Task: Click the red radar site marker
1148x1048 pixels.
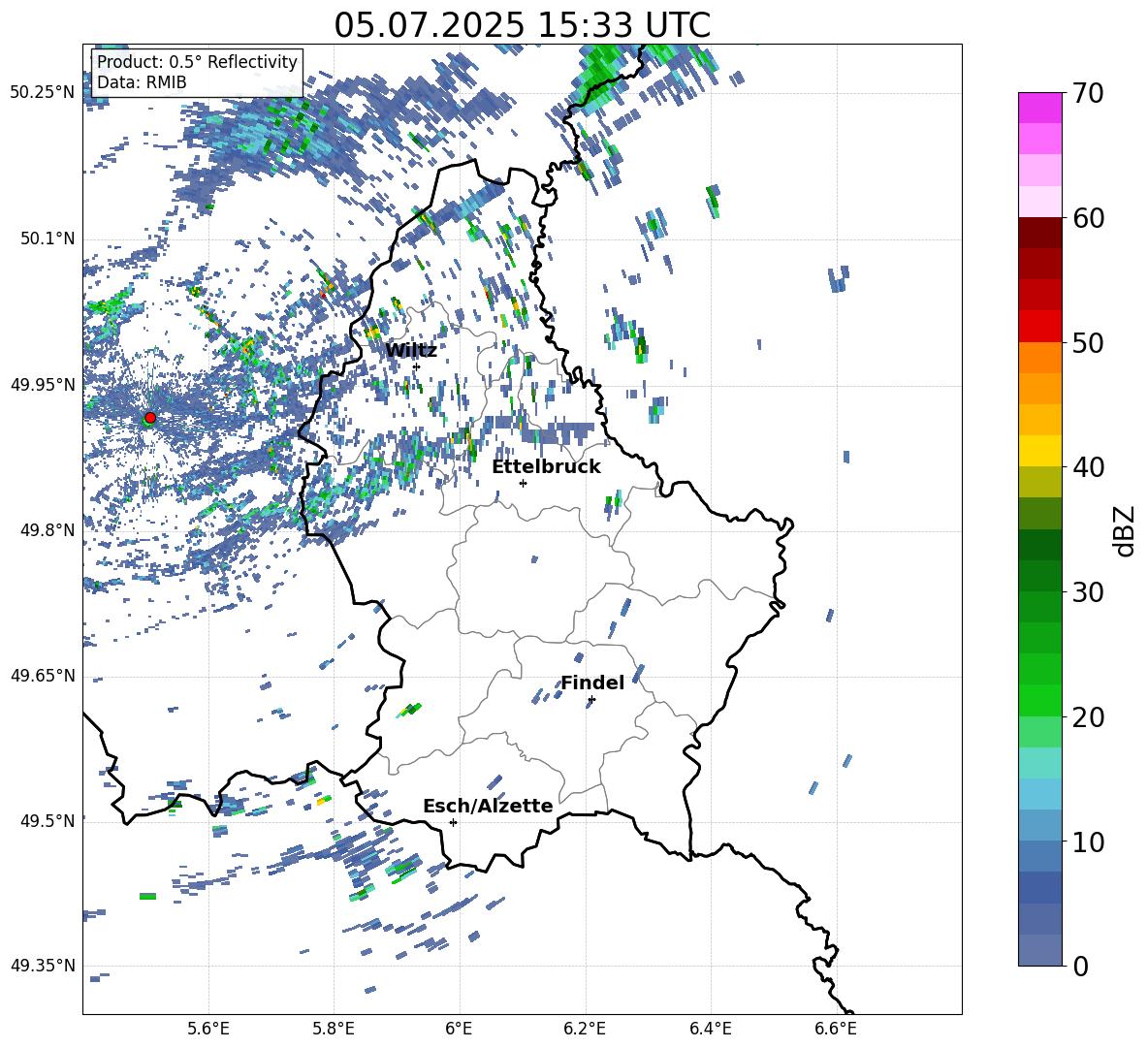Action: (x=150, y=418)
